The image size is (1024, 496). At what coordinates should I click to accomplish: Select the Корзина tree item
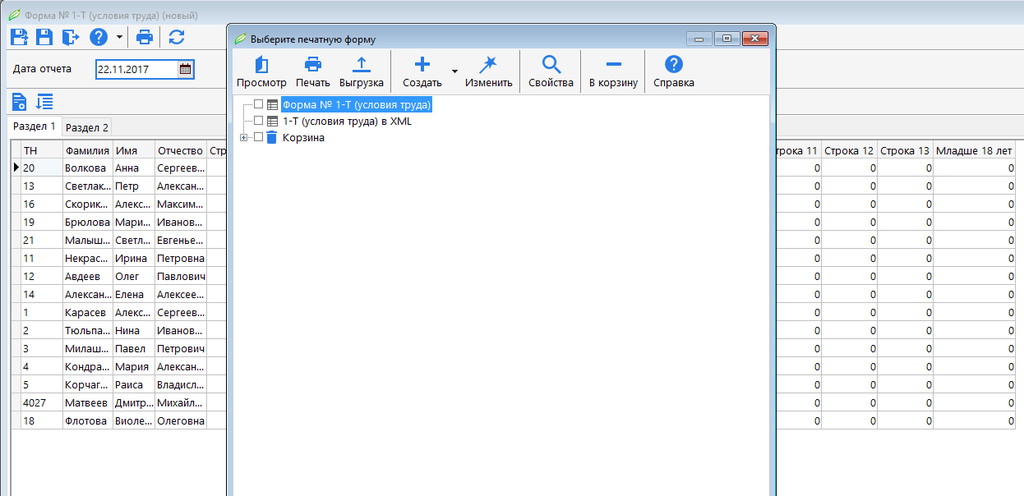click(x=304, y=138)
